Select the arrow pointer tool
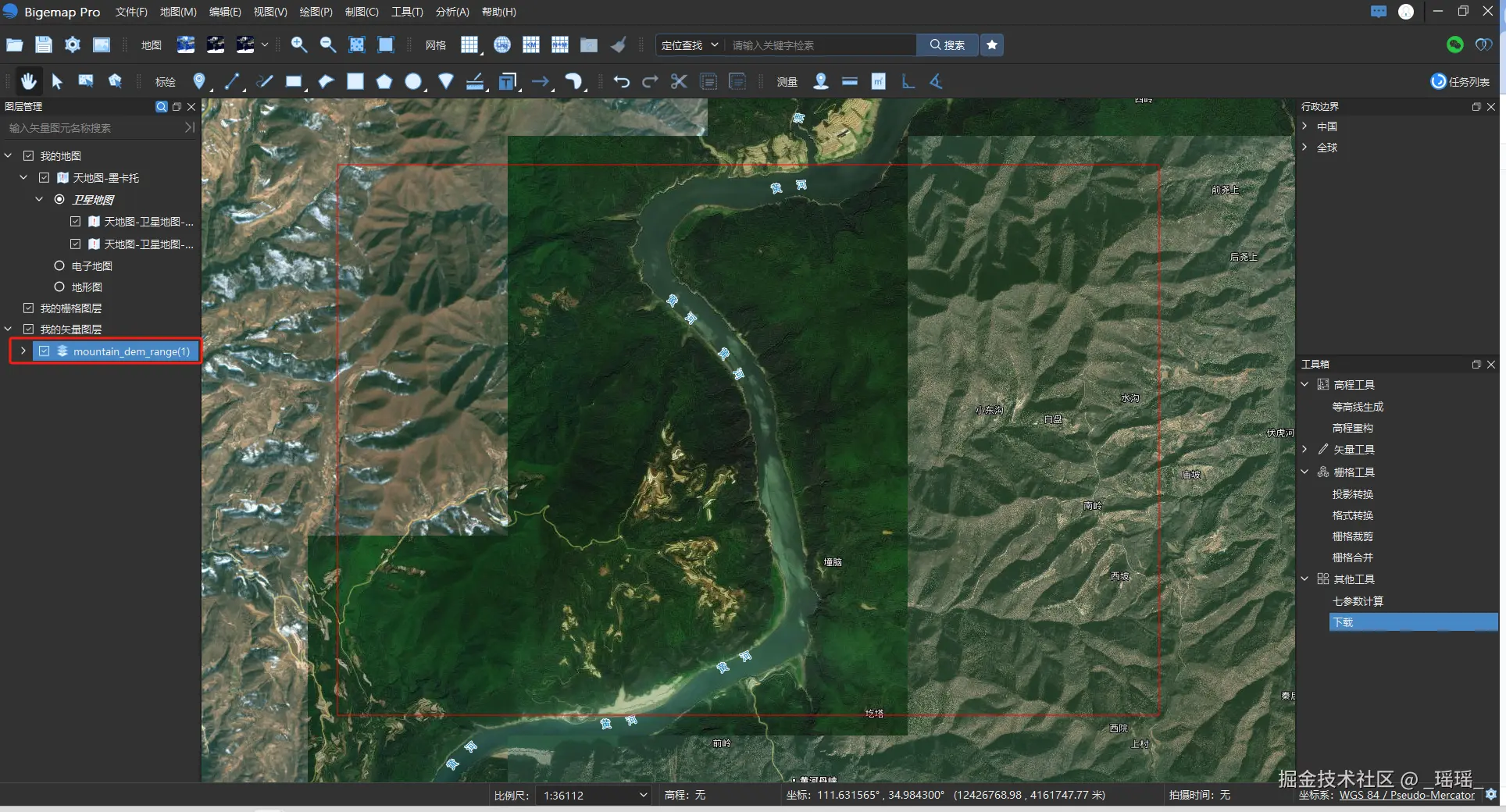 point(57,81)
